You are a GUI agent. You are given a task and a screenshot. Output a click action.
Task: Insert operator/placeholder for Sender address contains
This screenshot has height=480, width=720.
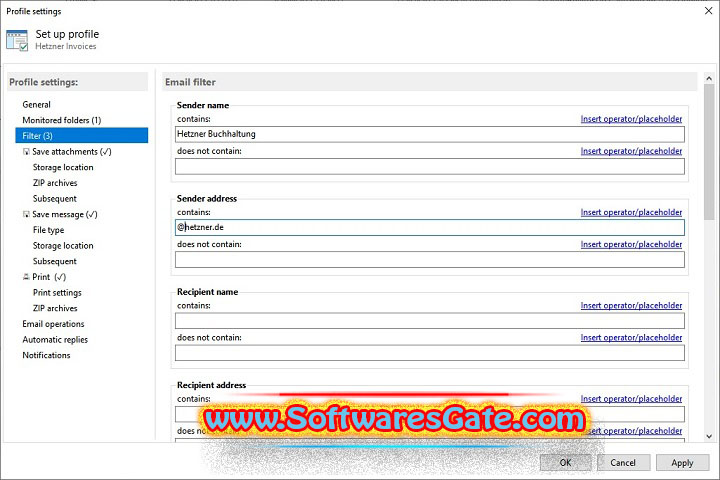click(x=631, y=212)
